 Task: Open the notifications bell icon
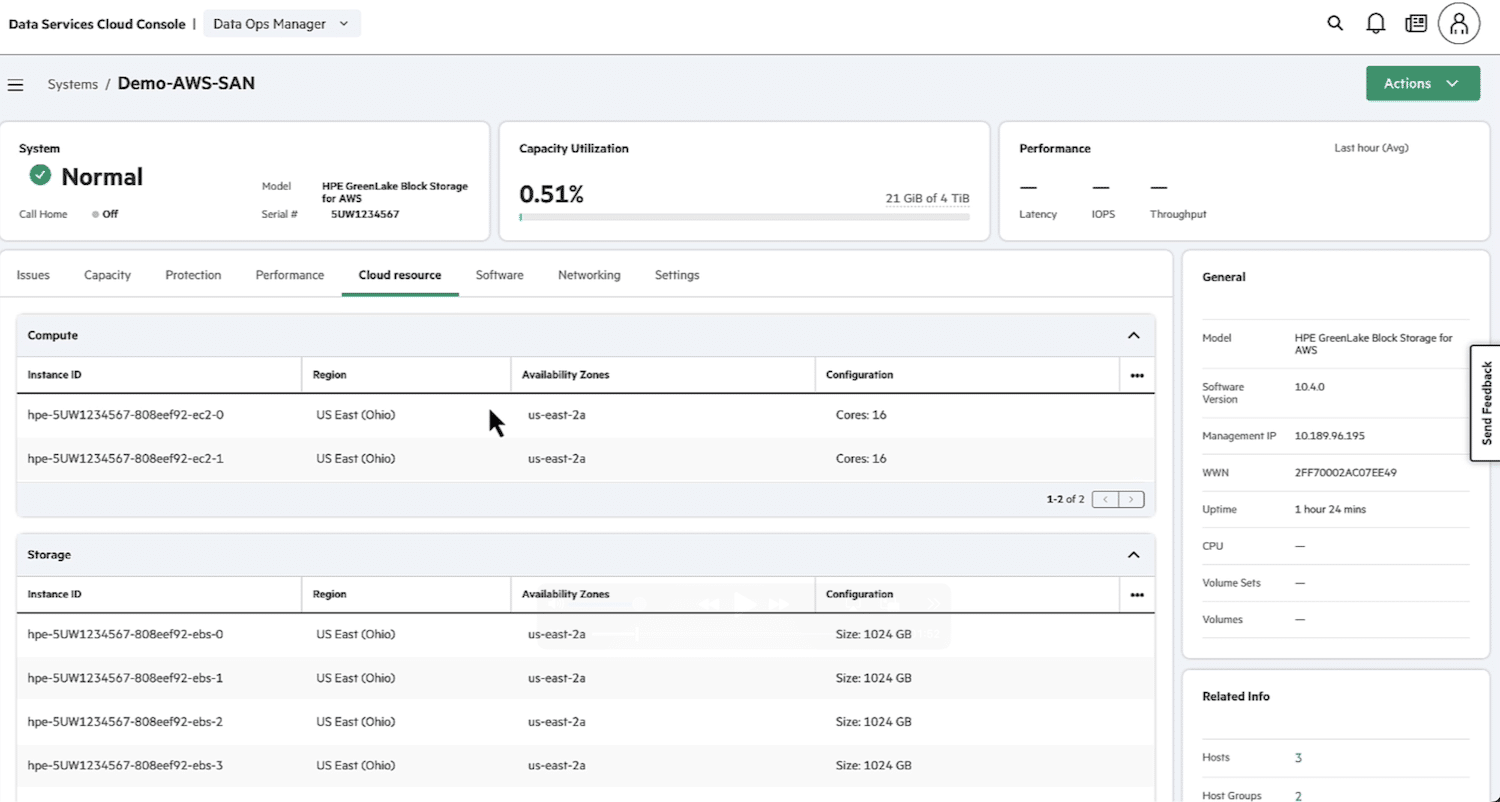[1376, 23]
